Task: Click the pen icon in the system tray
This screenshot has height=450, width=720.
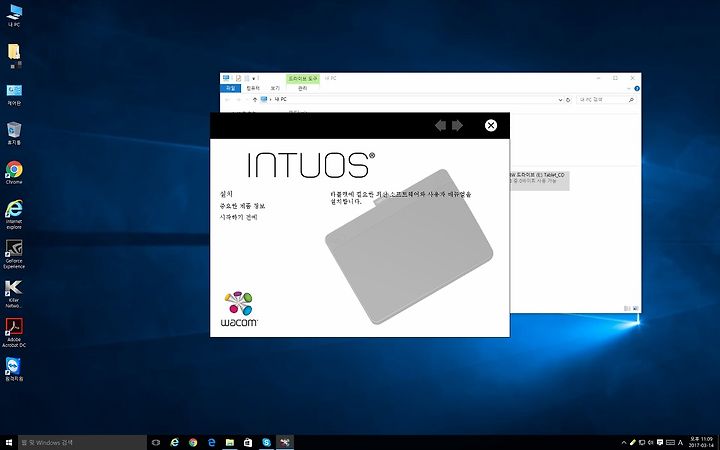Action: [633, 443]
